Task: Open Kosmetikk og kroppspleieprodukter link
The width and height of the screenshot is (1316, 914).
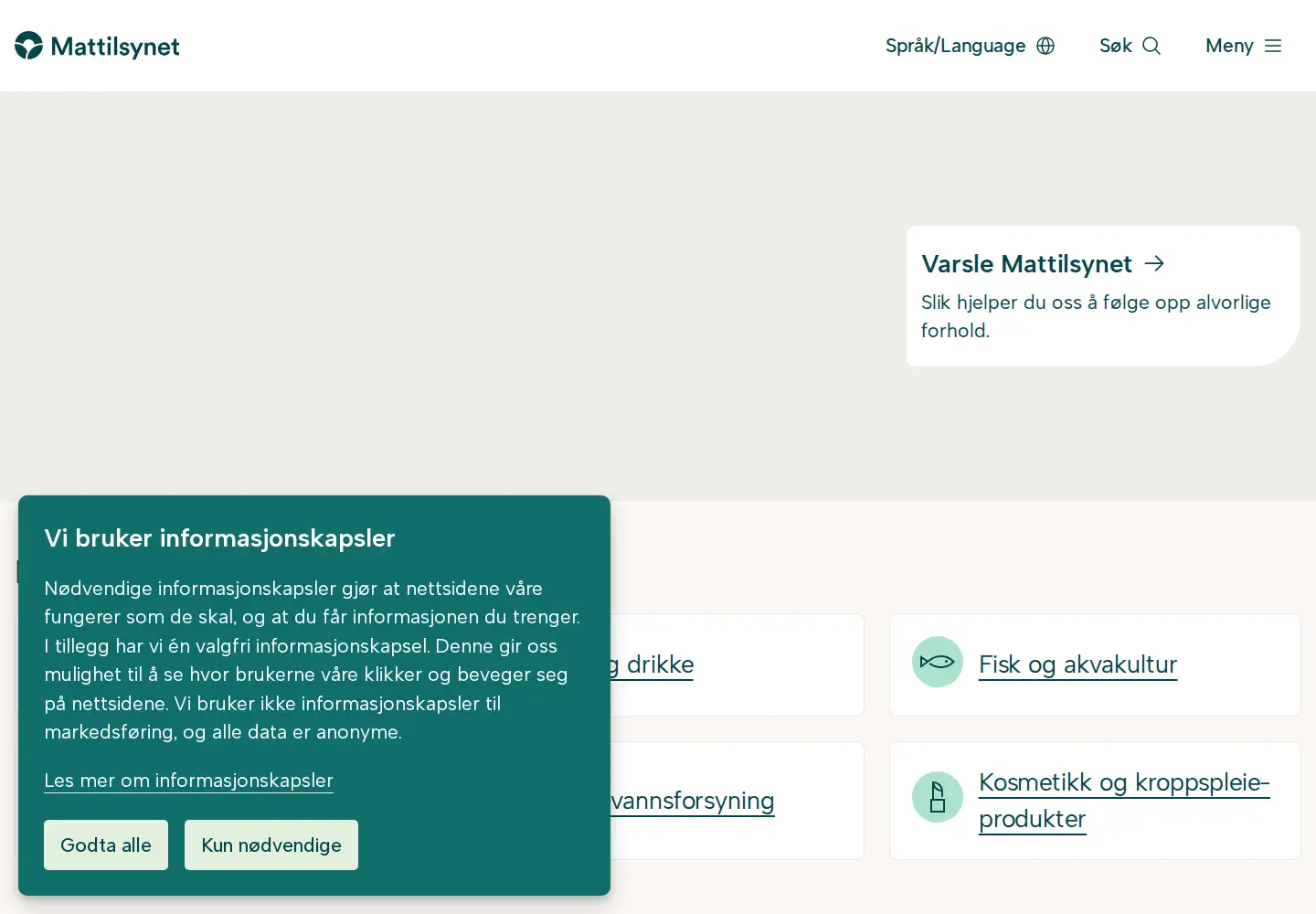Action: pyautogui.click(x=1124, y=801)
